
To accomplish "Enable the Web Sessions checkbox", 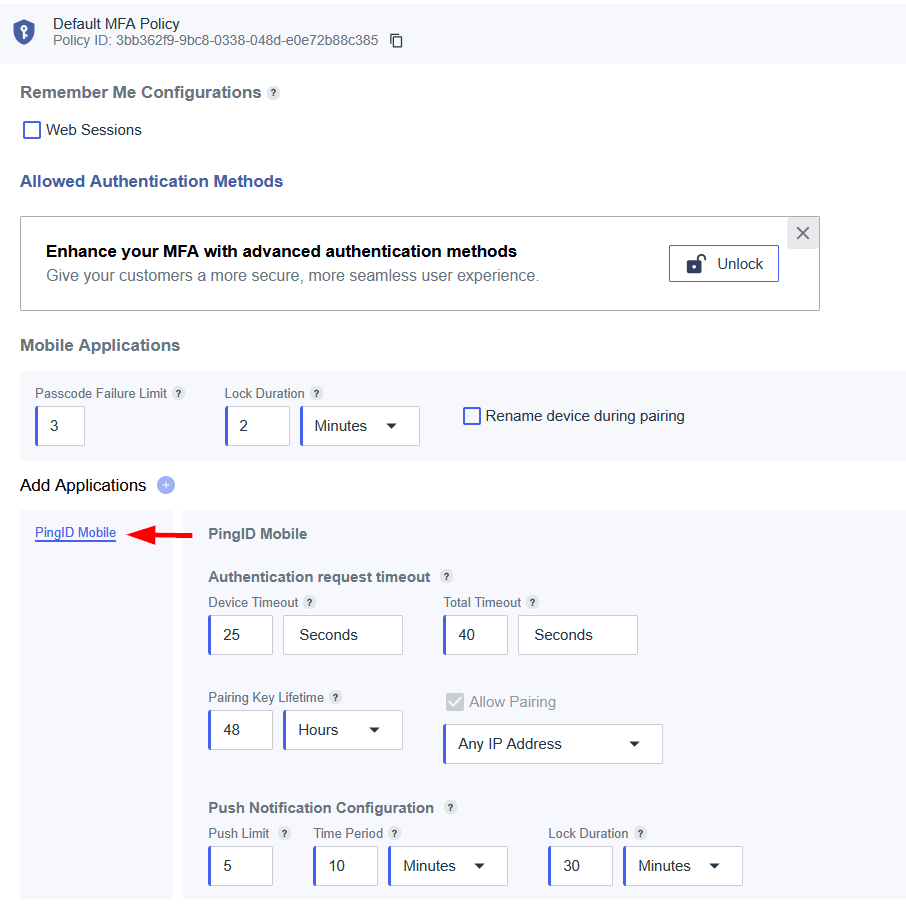I will 32,130.
